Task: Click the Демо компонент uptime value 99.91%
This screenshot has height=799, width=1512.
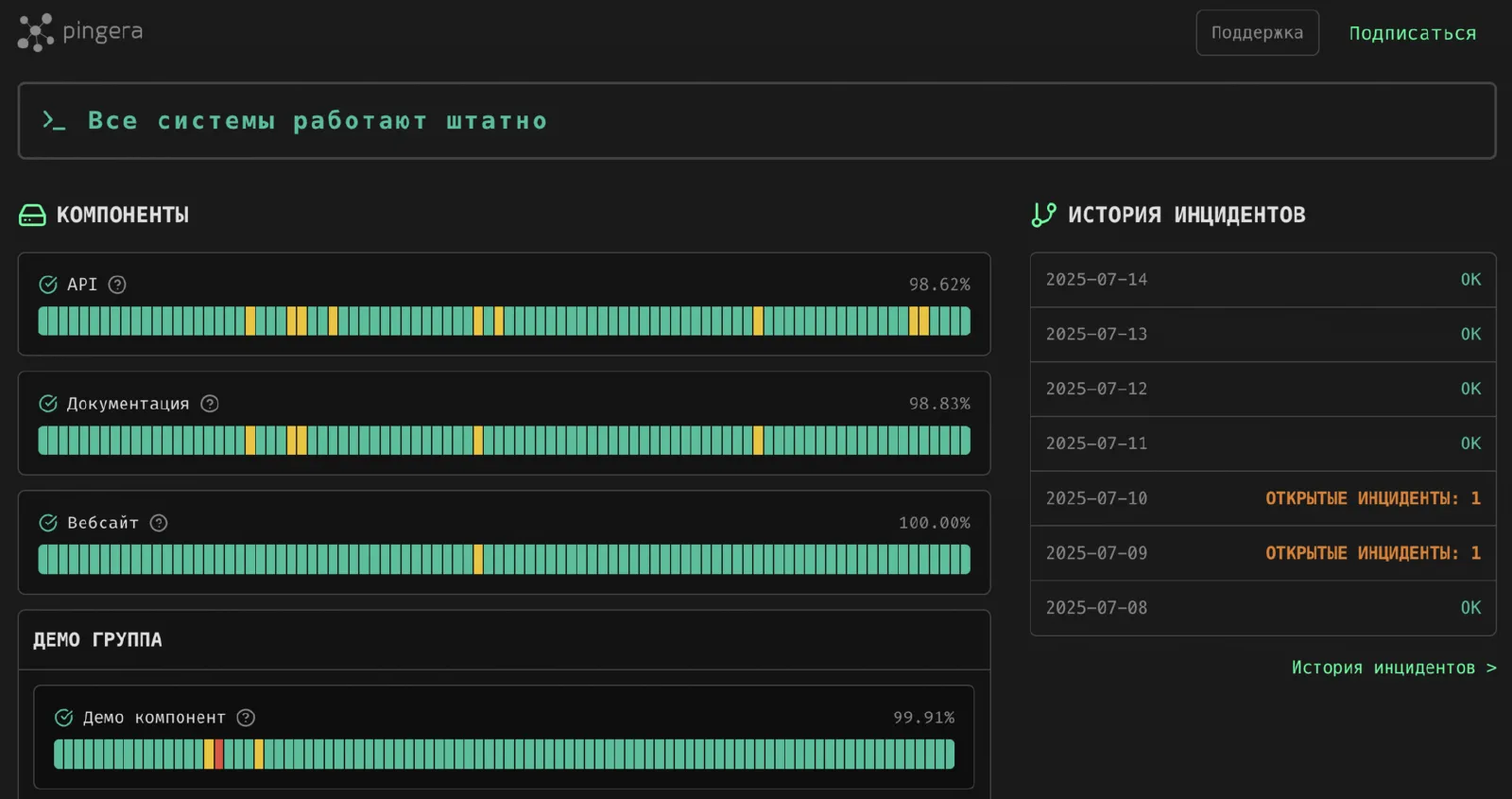Action: (924, 718)
